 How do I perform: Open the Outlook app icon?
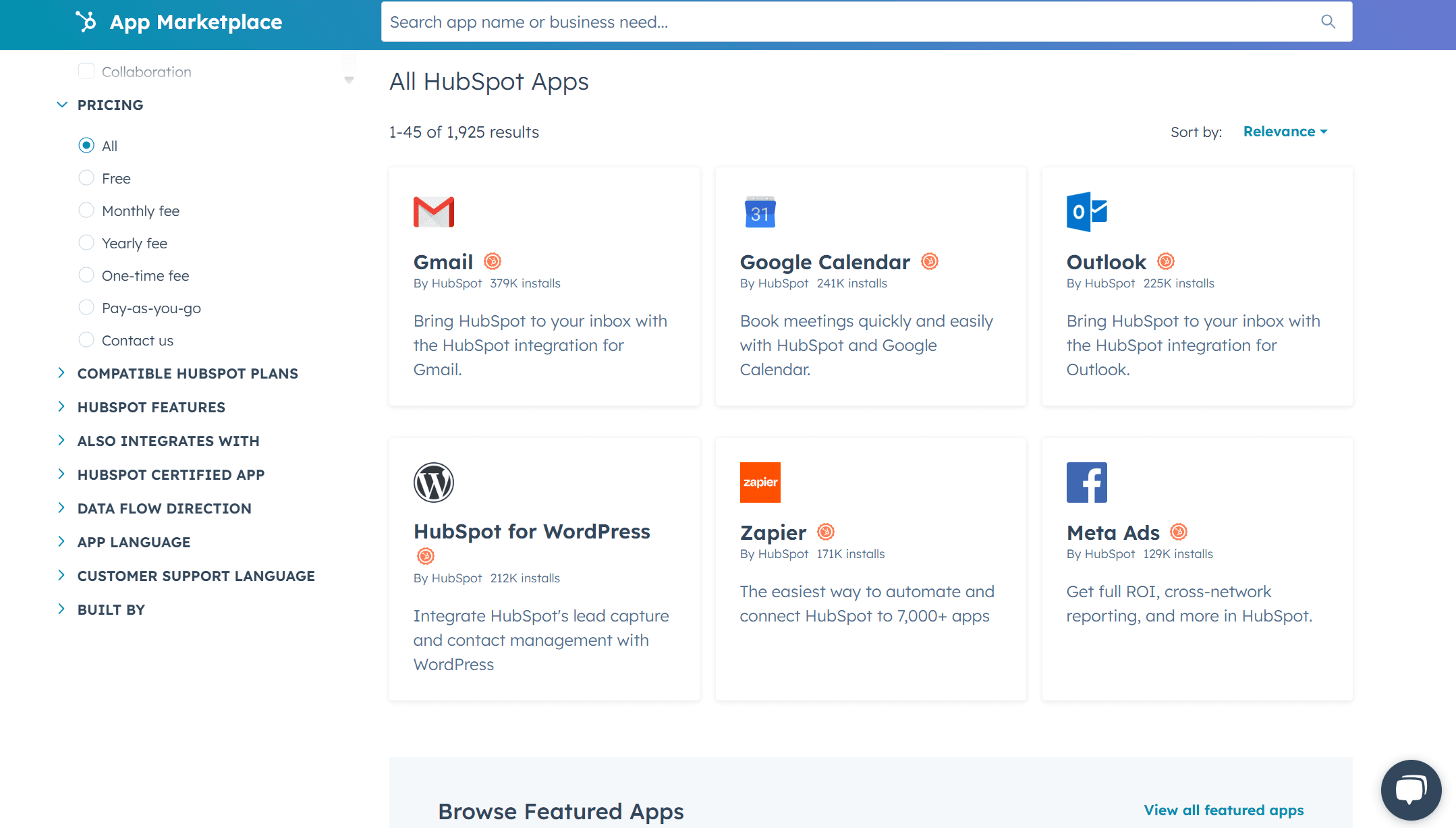point(1086,212)
